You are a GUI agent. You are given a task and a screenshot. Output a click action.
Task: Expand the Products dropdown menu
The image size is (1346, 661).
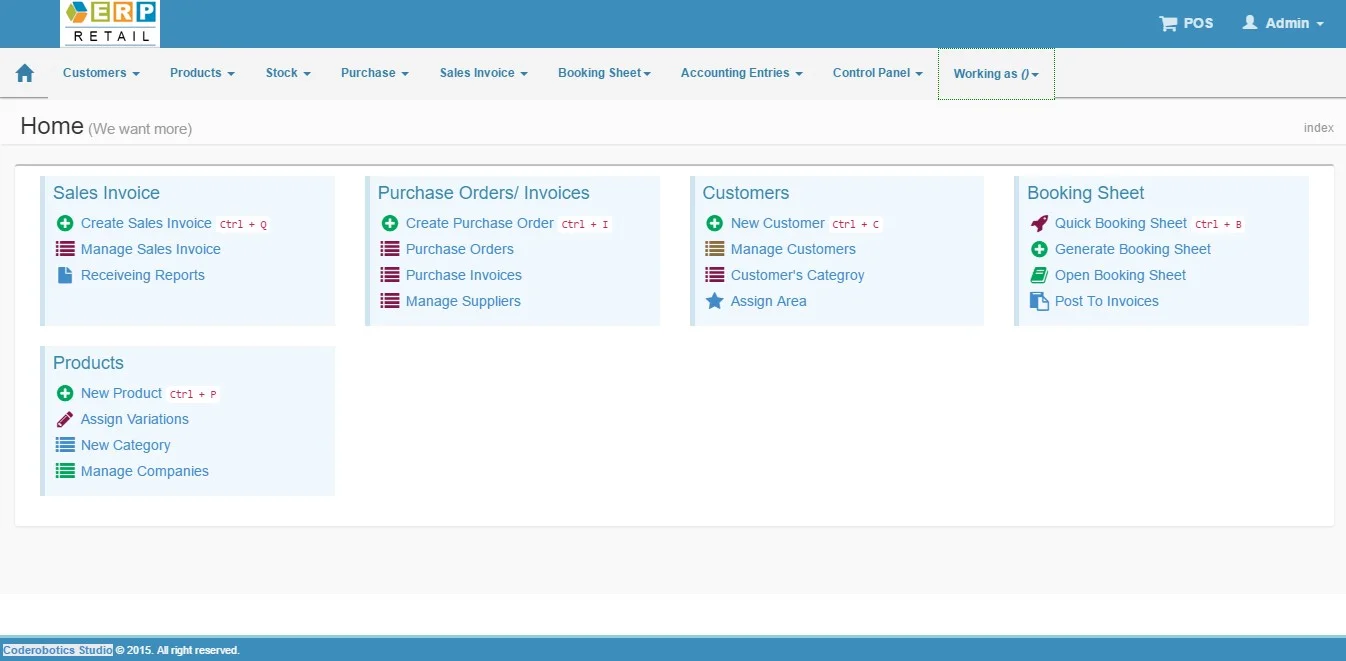click(202, 73)
